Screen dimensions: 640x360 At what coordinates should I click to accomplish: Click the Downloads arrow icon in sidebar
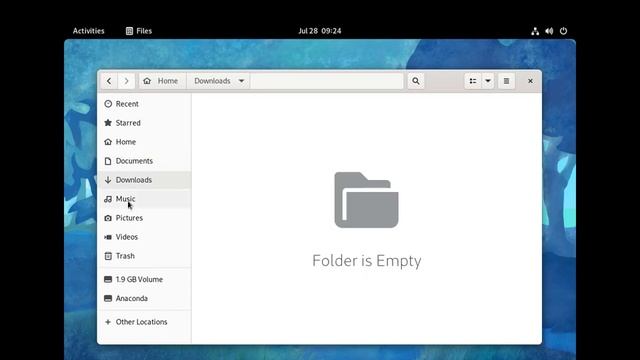point(108,180)
